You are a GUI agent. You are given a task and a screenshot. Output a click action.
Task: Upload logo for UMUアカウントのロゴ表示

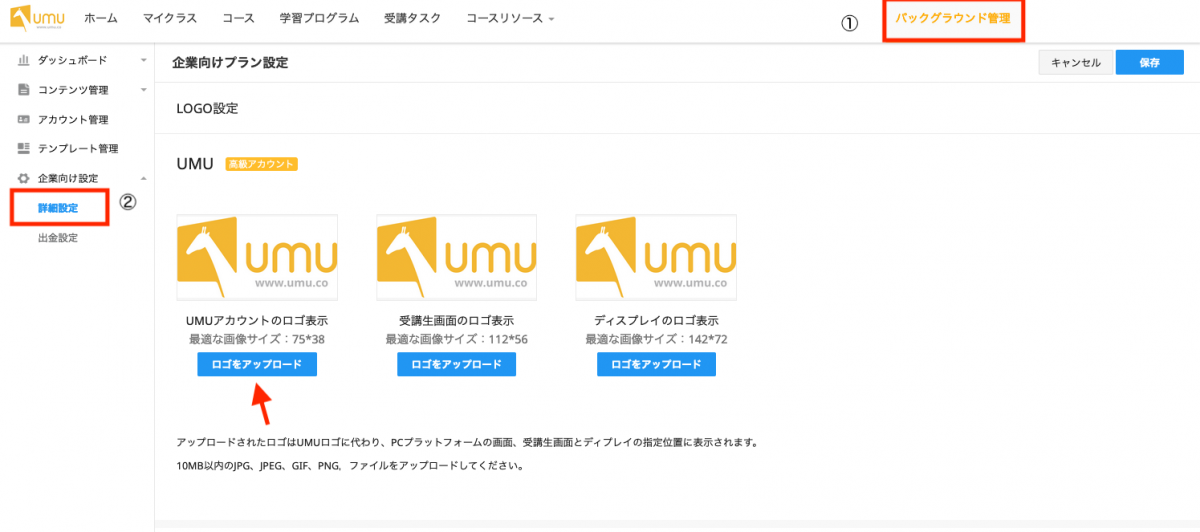[x=257, y=364]
